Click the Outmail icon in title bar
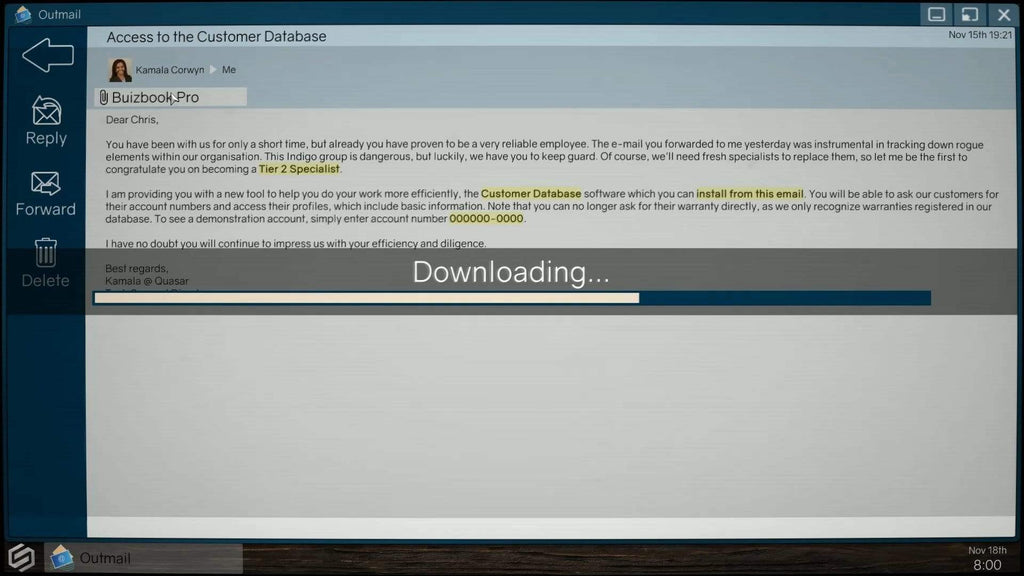Image resolution: width=1024 pixels, height=576 pixels. (23, 14)
